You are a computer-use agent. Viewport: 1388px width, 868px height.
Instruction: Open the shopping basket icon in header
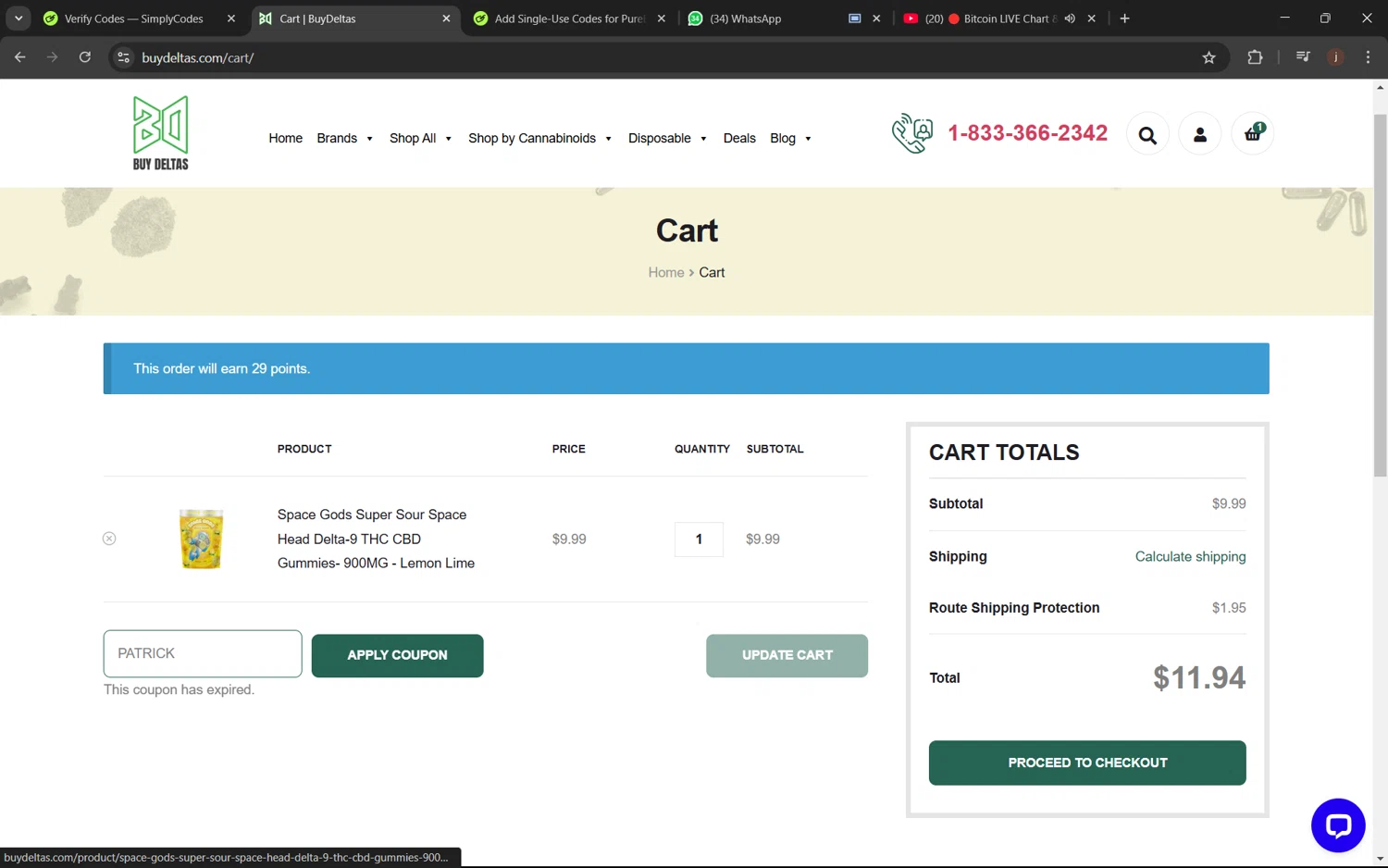click(x=1253, y=133)
